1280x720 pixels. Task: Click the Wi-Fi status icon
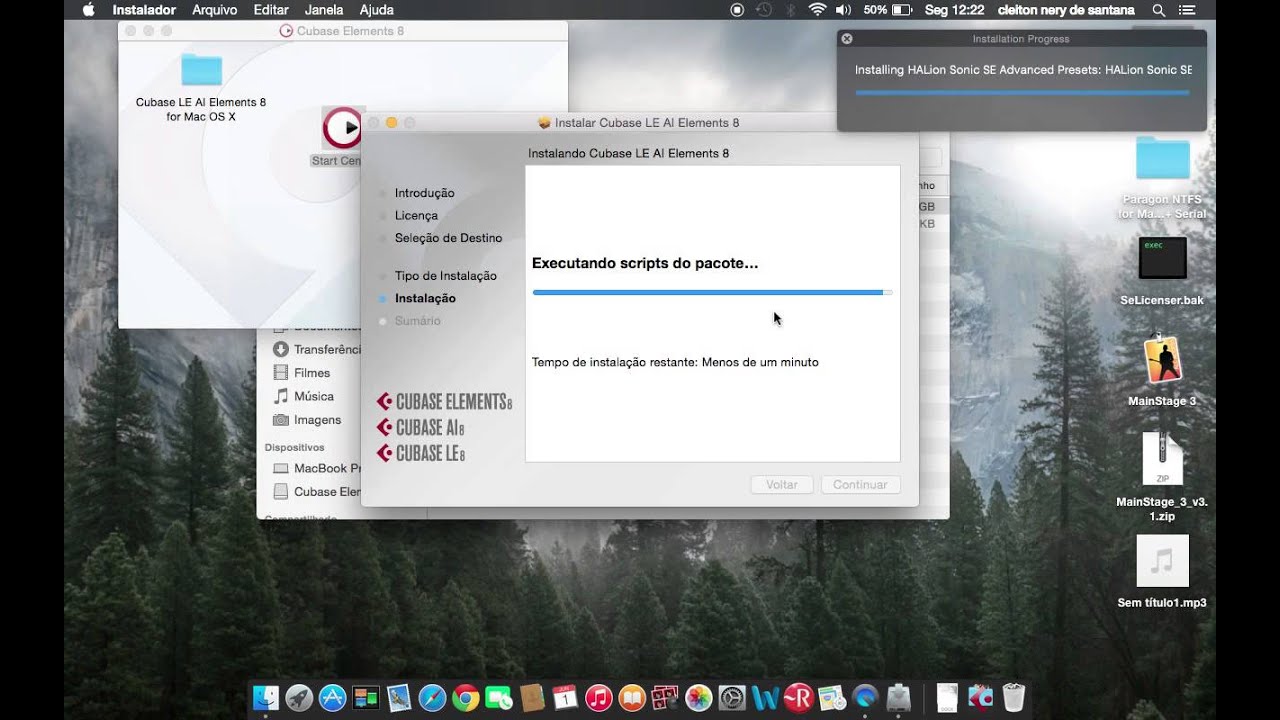coord(817,10)
